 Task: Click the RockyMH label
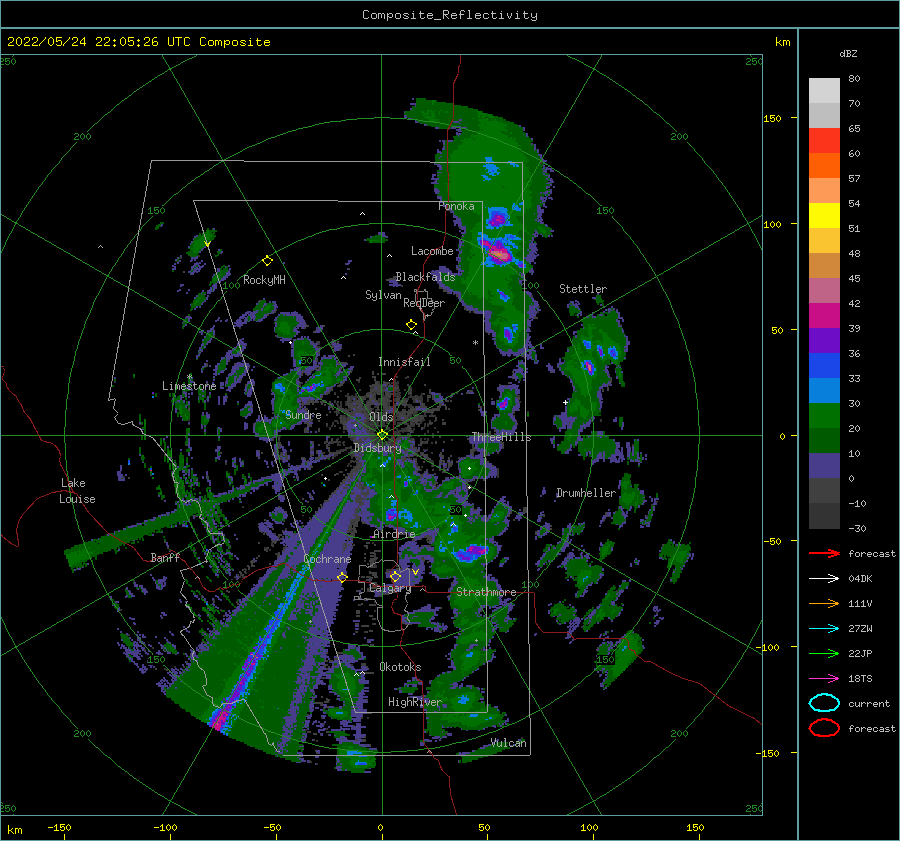point(264,280)
